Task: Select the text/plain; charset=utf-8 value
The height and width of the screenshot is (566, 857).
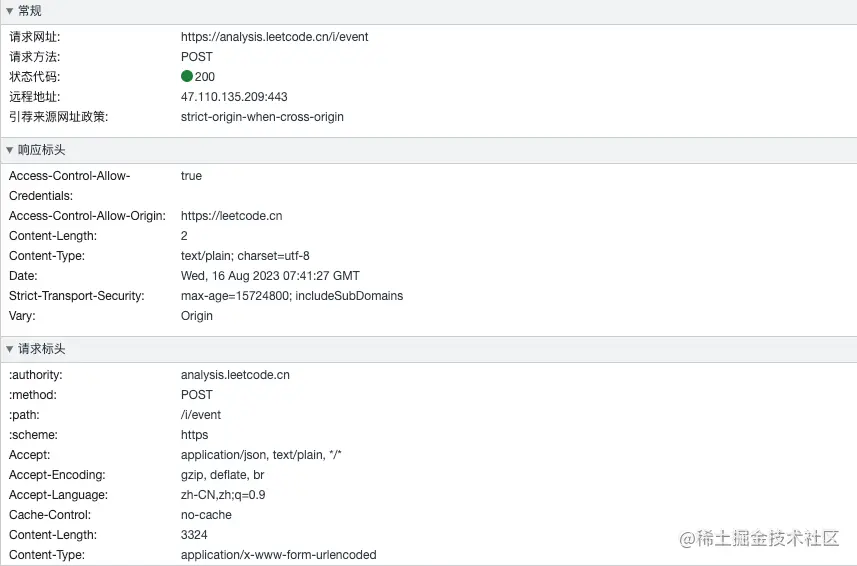Action: point(245,256)
